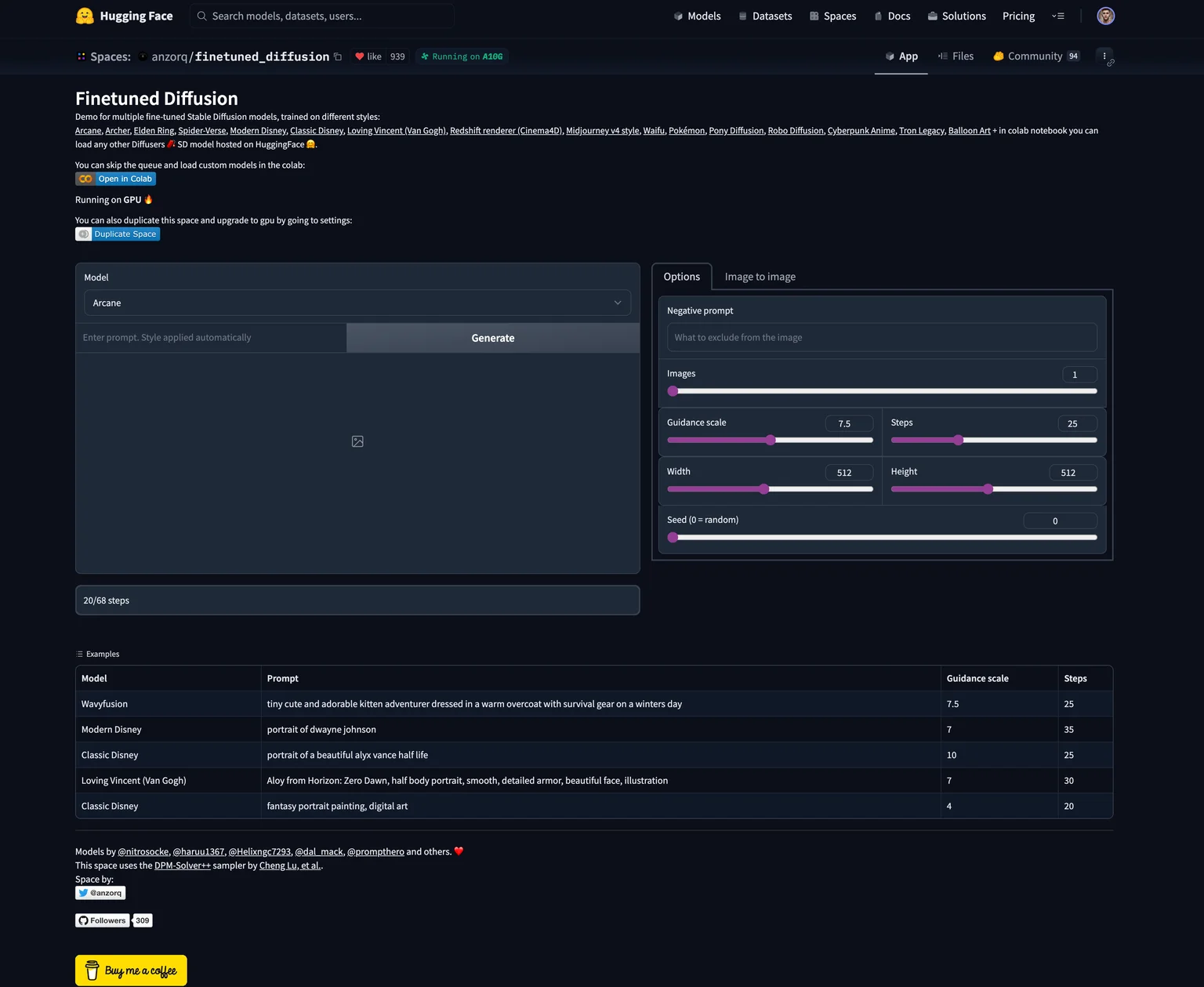Go to the Pricing page
The height and width of the screenshot is (987, 1204).
point(1018,16)
